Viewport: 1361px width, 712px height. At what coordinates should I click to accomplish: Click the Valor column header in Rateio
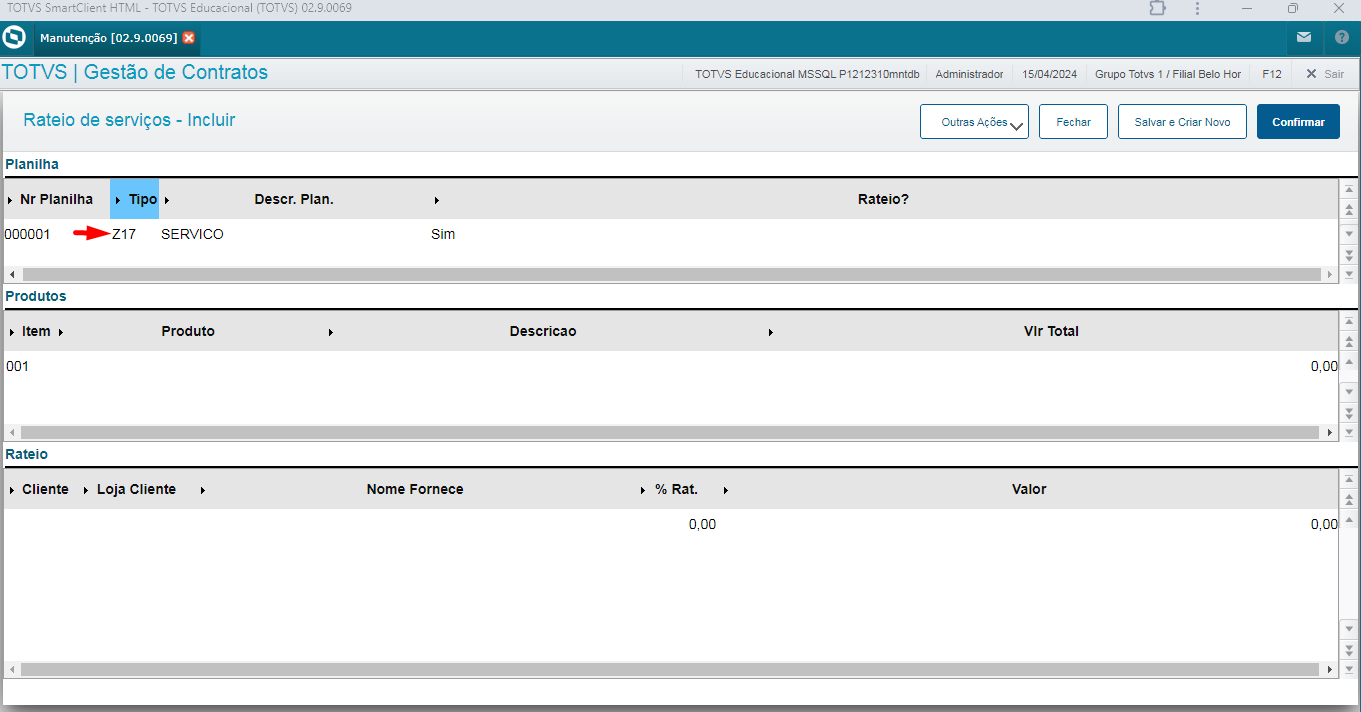pos(1029,489)
